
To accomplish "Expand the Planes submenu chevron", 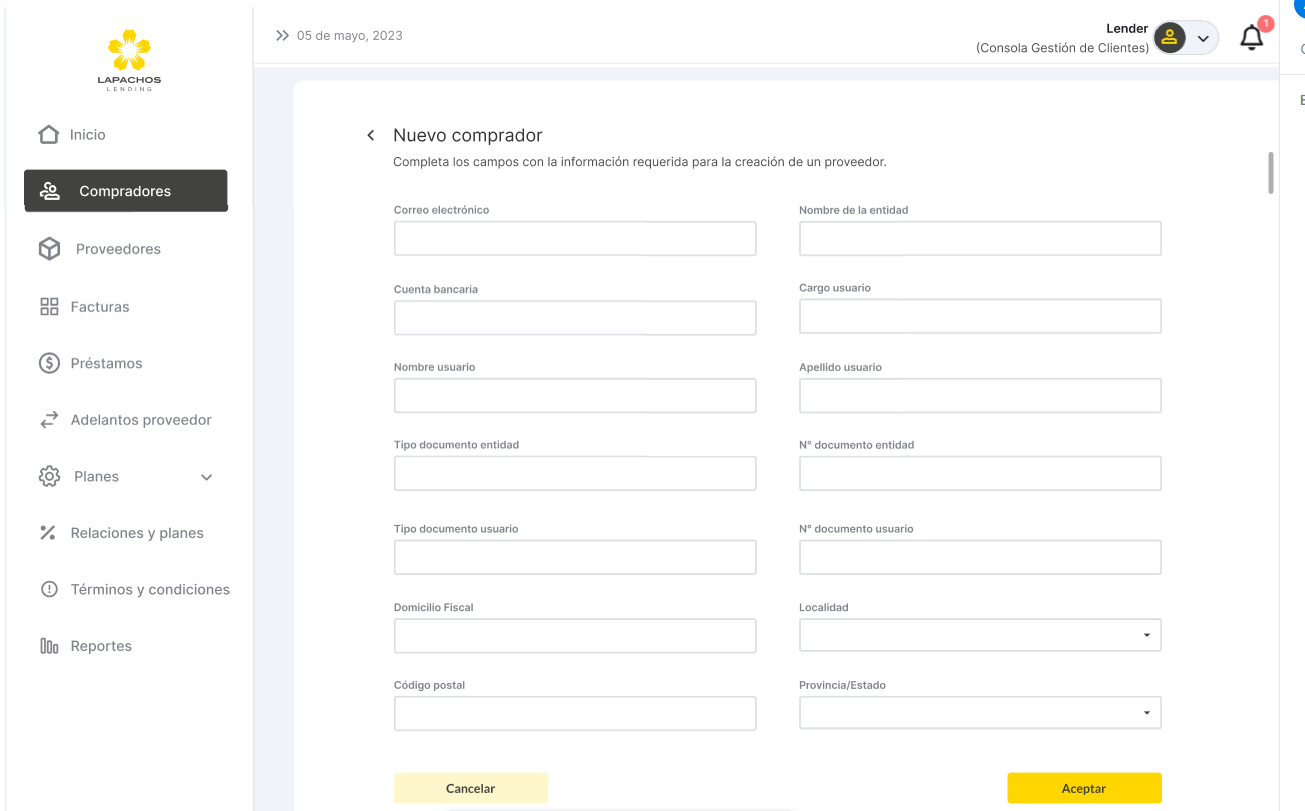I will tap(207, 477).
